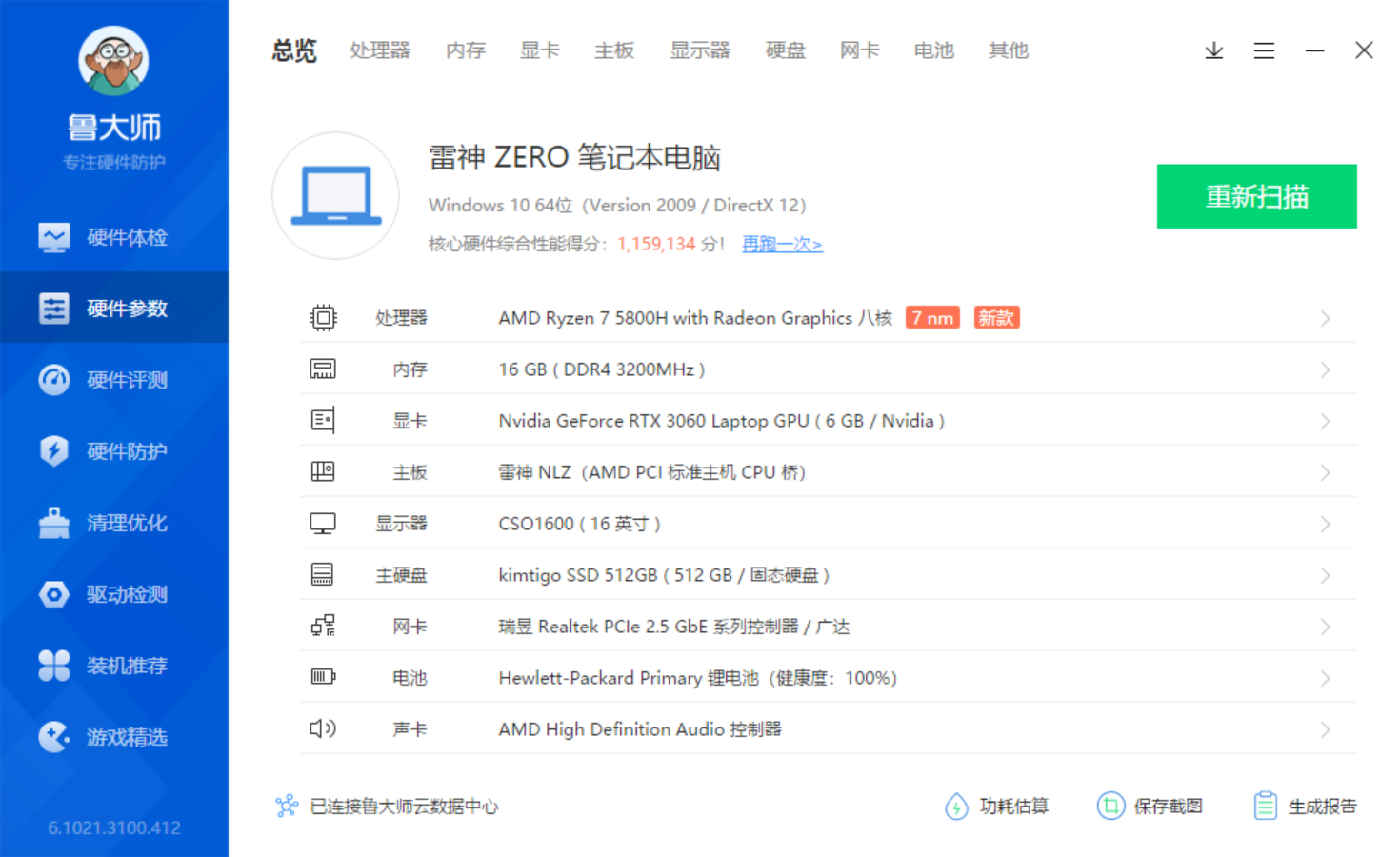The image size is (1400, 857).
Task: Click the 显示器 monitor icon
Action: [323, 524]
